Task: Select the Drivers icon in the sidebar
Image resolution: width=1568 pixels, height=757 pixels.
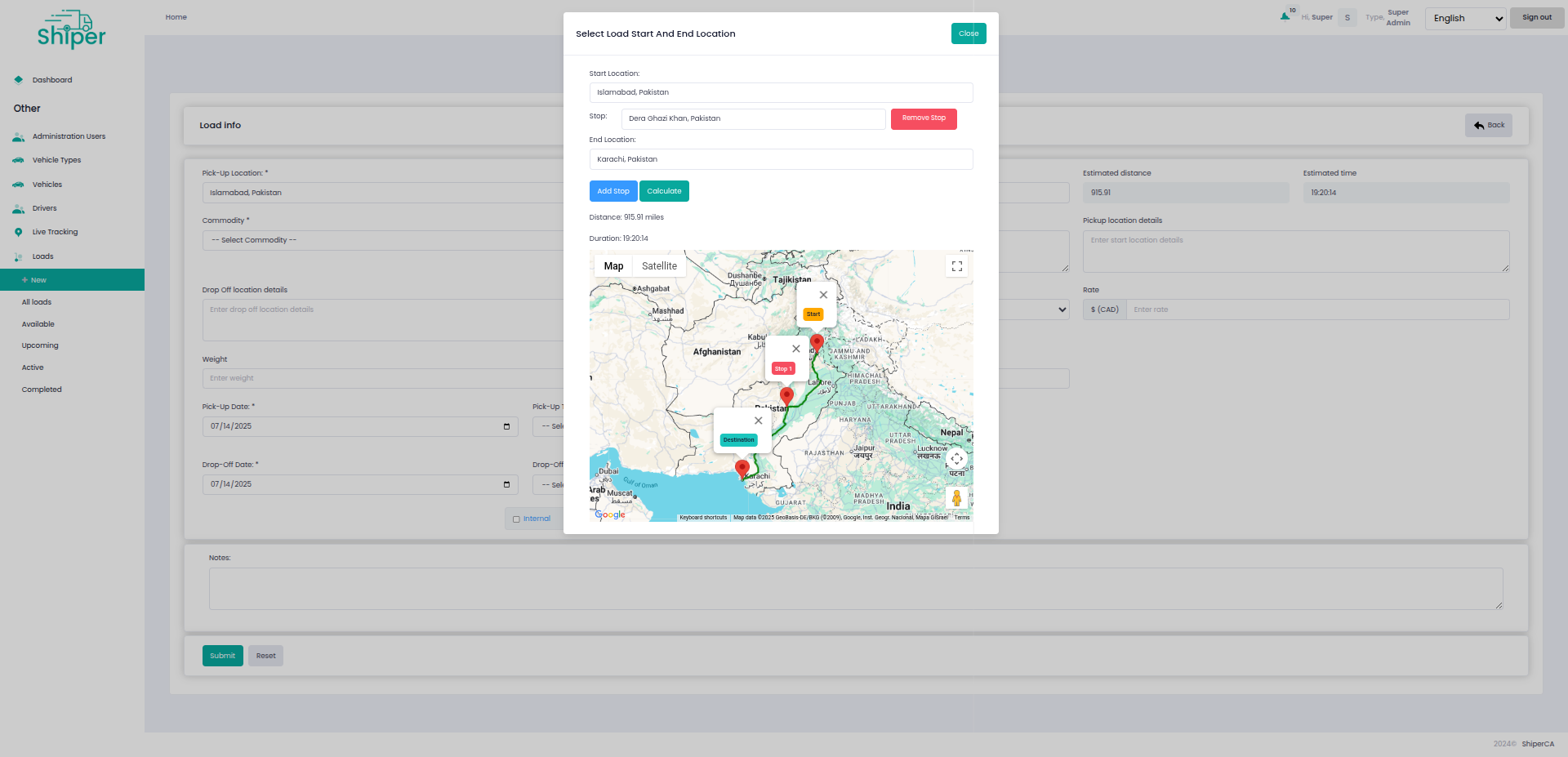Action: (x=18, y=208)
